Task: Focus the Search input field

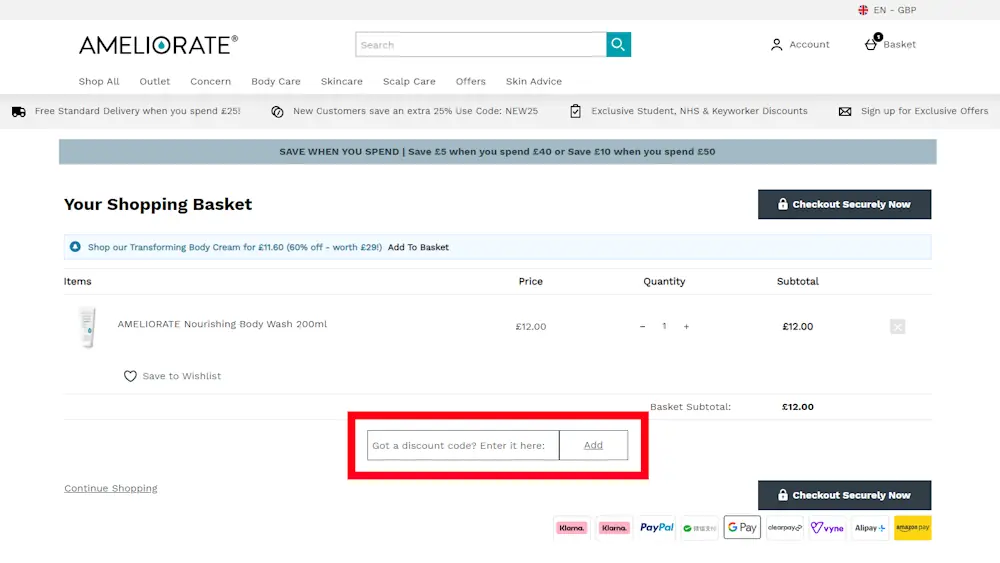Action: pos(481,45)
